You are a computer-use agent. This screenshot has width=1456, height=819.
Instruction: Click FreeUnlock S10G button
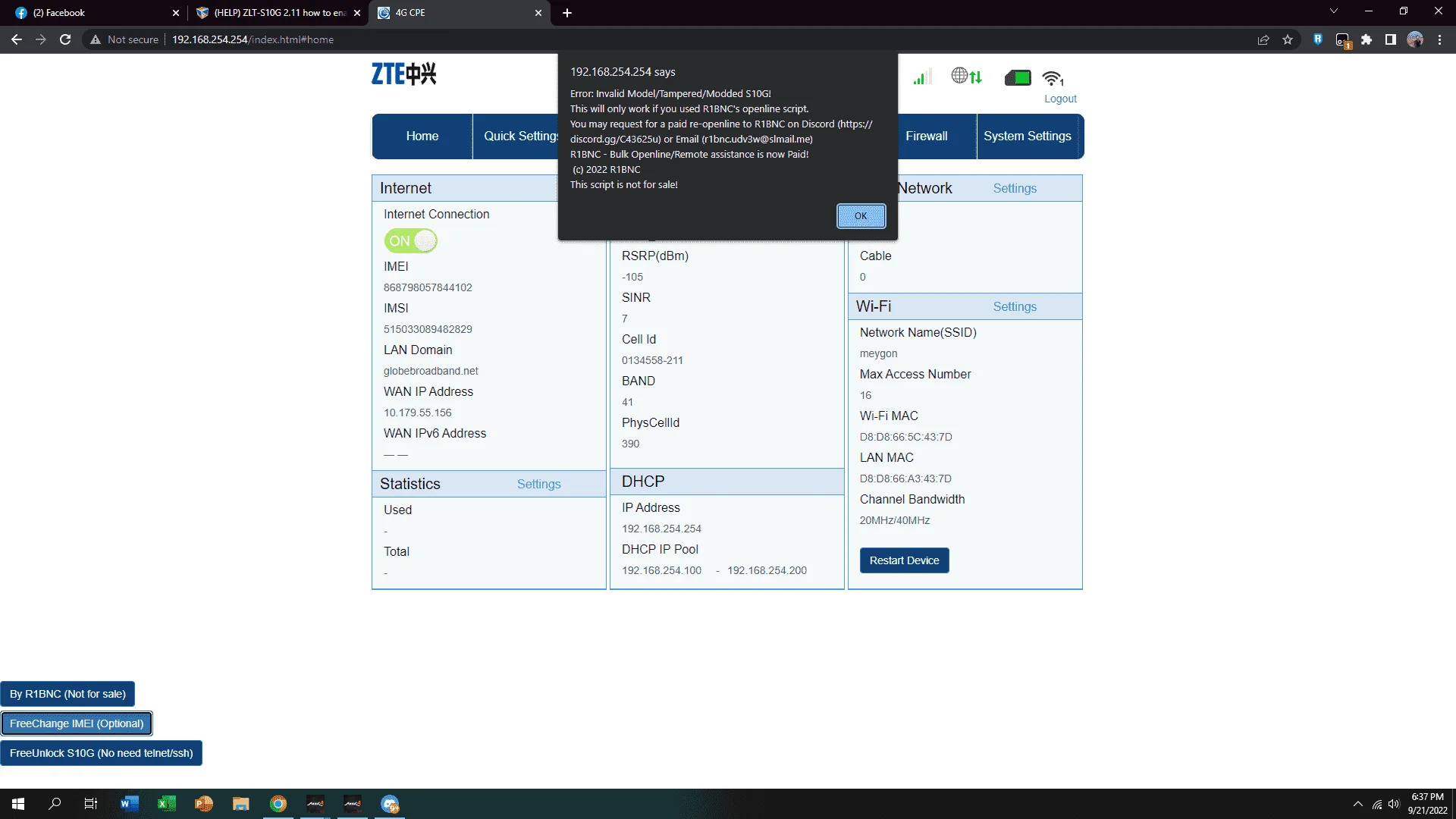point(101,753)
